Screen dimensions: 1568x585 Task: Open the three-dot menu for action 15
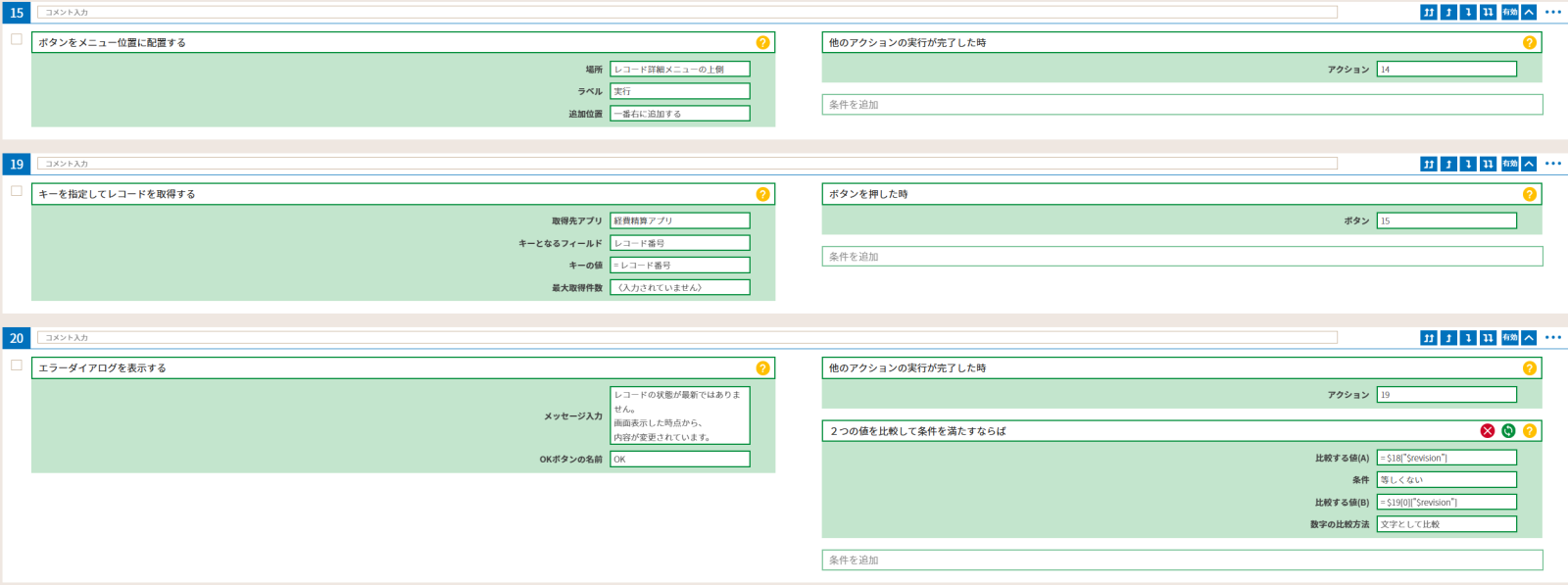[x=1553, y=13]
